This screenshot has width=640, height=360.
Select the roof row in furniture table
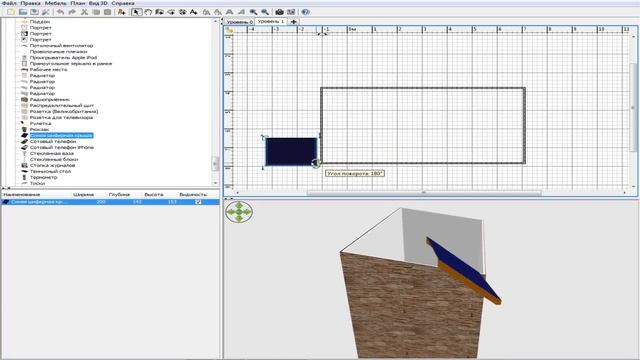[110, 202]
